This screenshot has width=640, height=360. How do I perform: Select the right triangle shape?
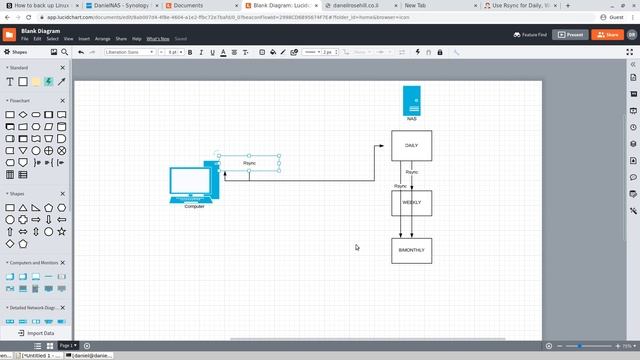click(36, 208)
